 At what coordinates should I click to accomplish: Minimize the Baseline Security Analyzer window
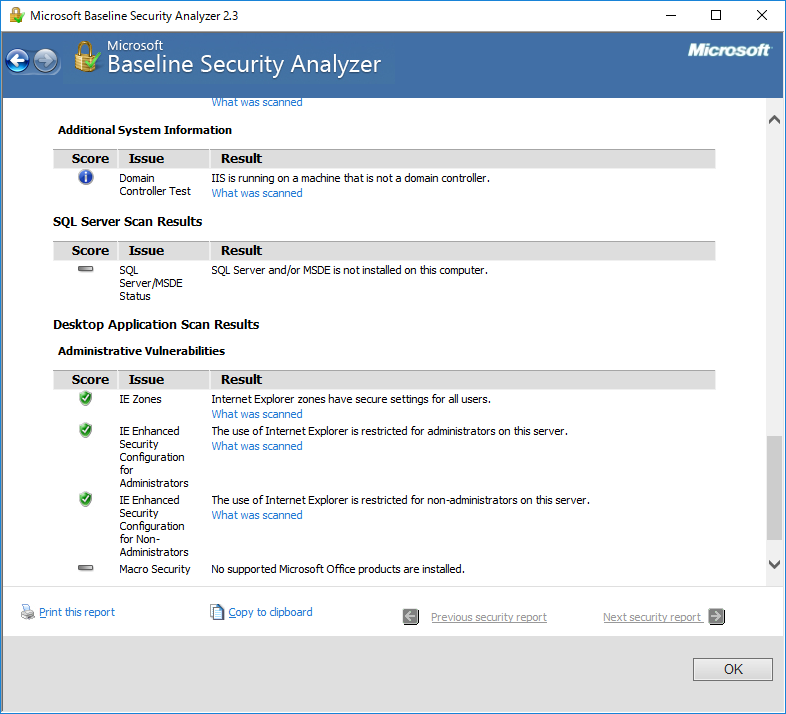671,16
